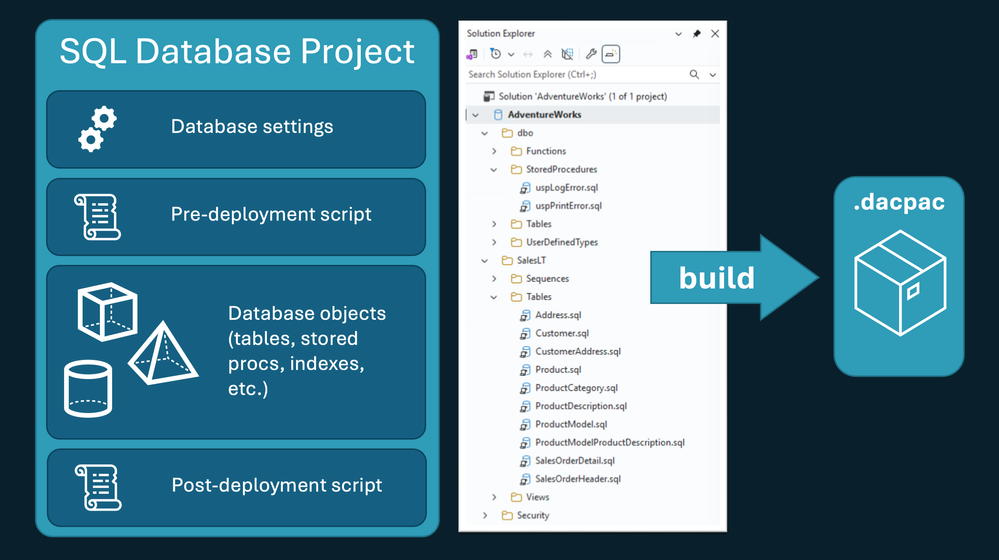Collapse the SalesLT folder
The image size is (999, 560).
[485, 261]
